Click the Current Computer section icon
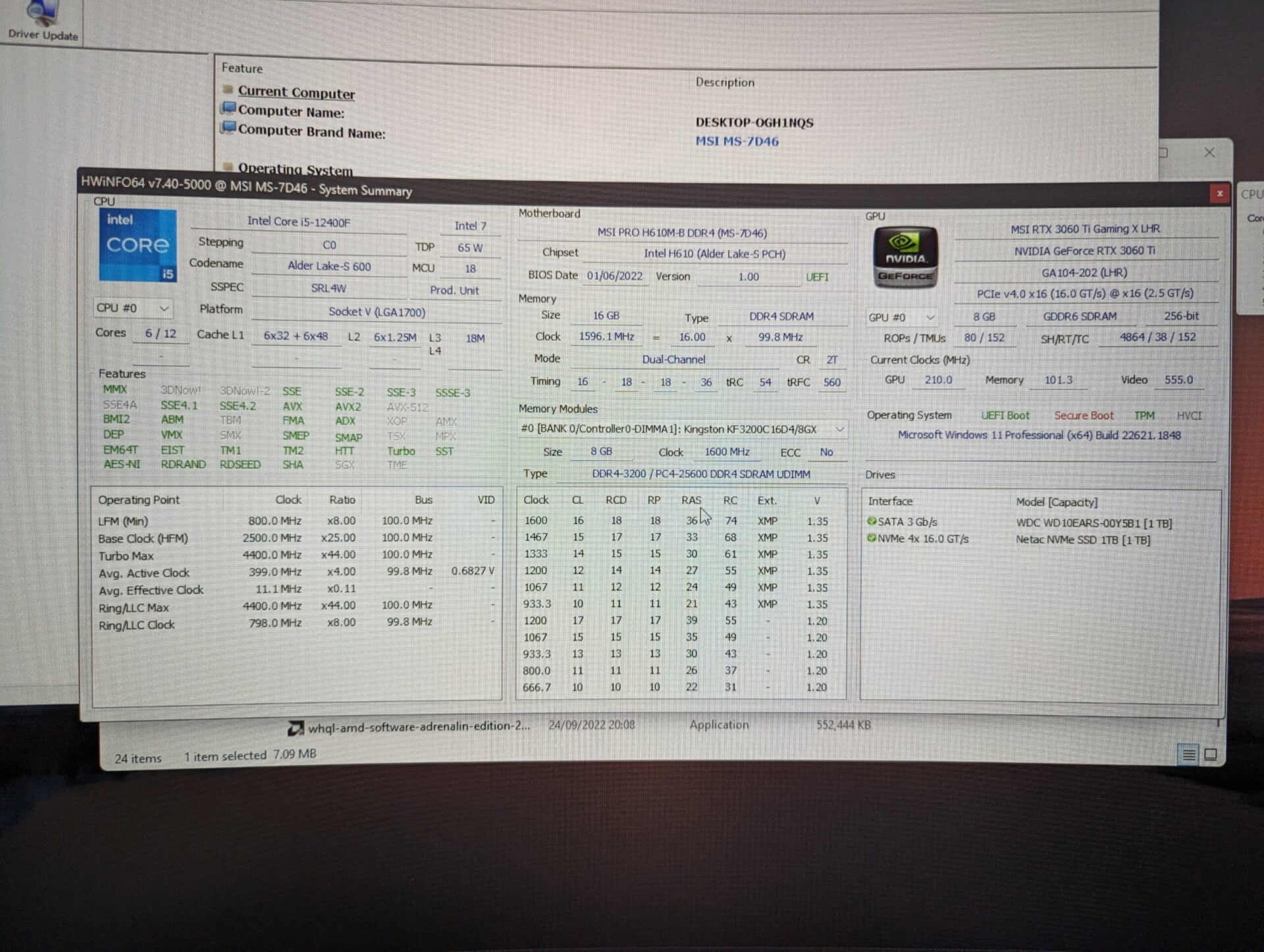1264x952 pixels. coord(228,90)
